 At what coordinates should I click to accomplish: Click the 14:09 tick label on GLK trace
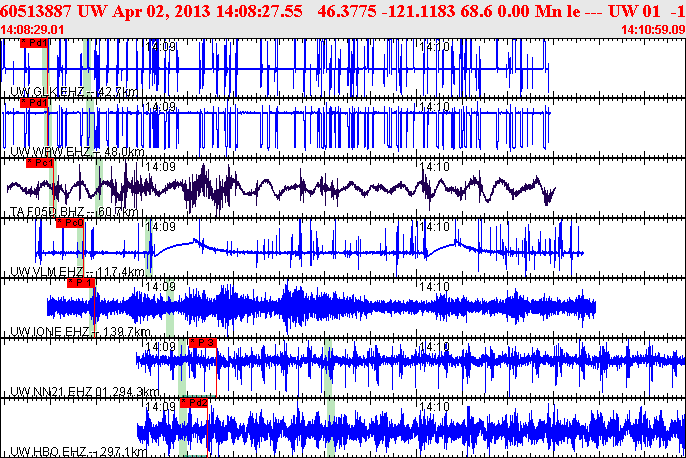[161, 46]
